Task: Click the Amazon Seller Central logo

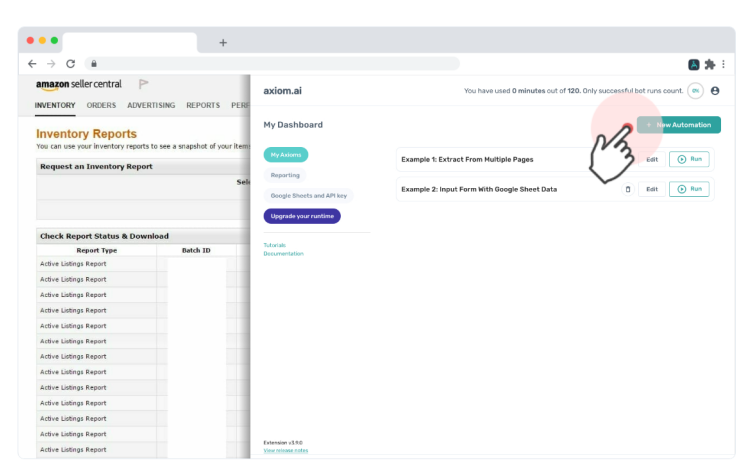Action: pos(79,85)
